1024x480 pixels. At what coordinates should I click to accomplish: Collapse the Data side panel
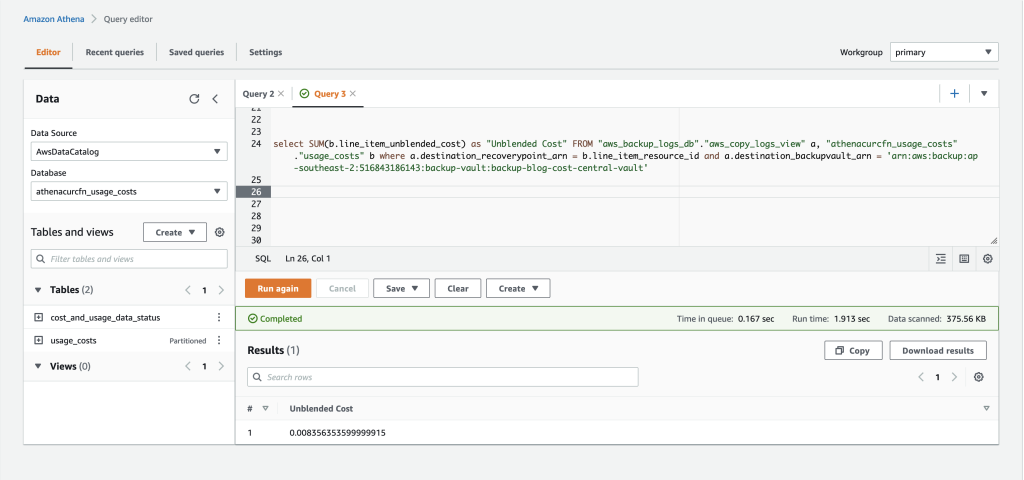[215, 99]
